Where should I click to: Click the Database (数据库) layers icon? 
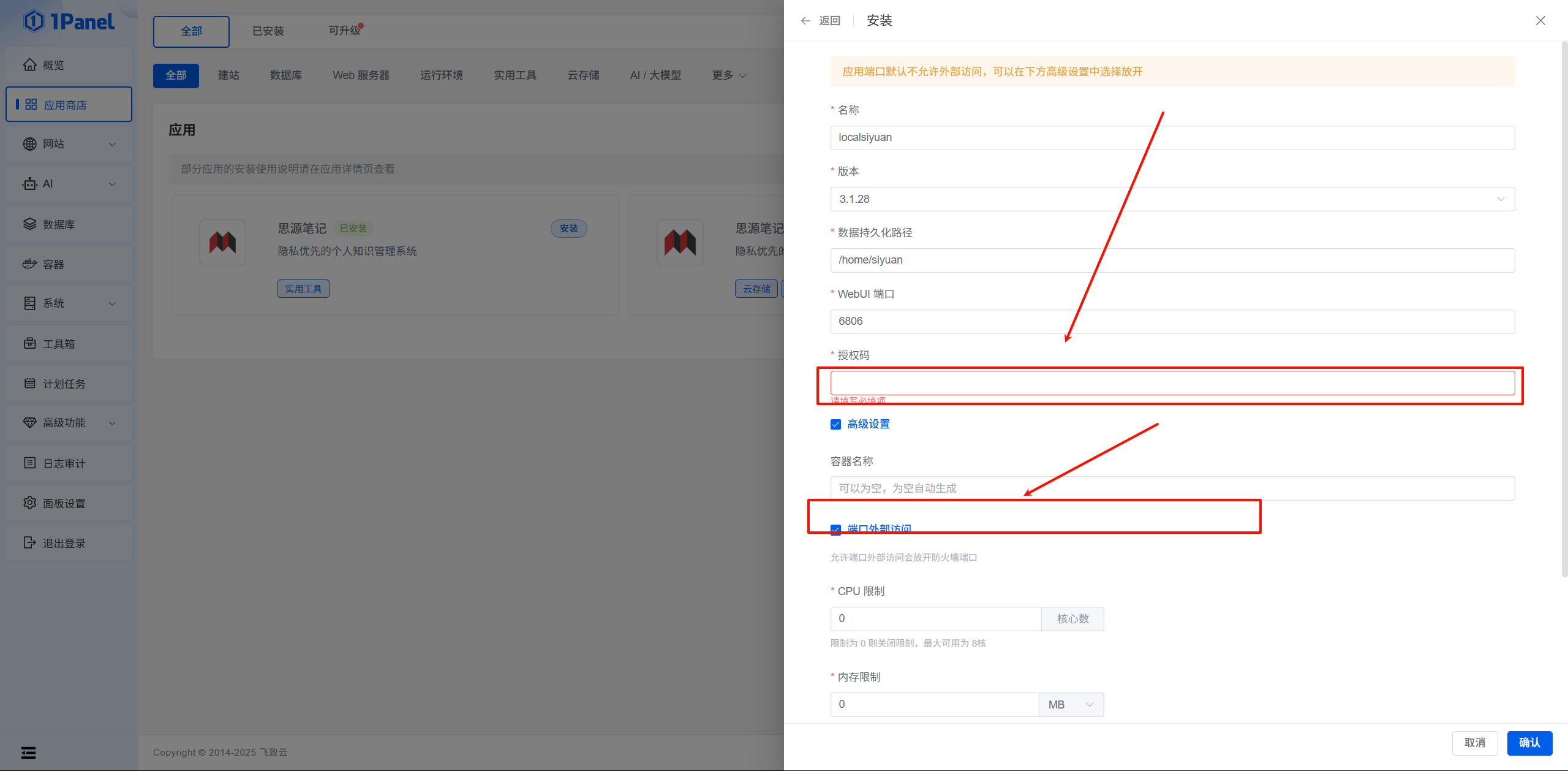point(29,224)
